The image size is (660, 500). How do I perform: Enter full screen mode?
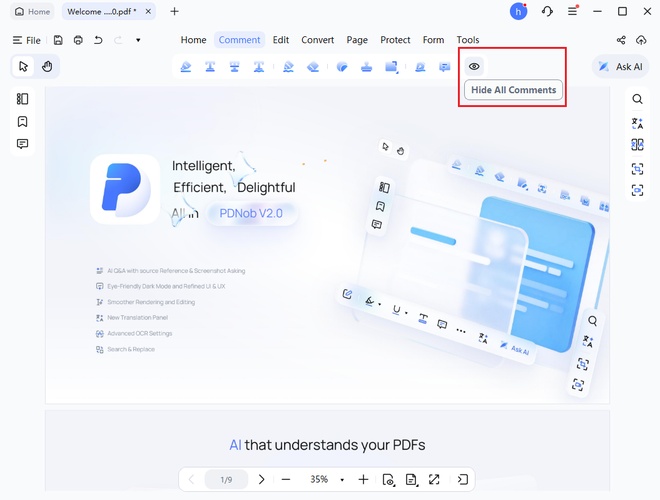[434, 479]
